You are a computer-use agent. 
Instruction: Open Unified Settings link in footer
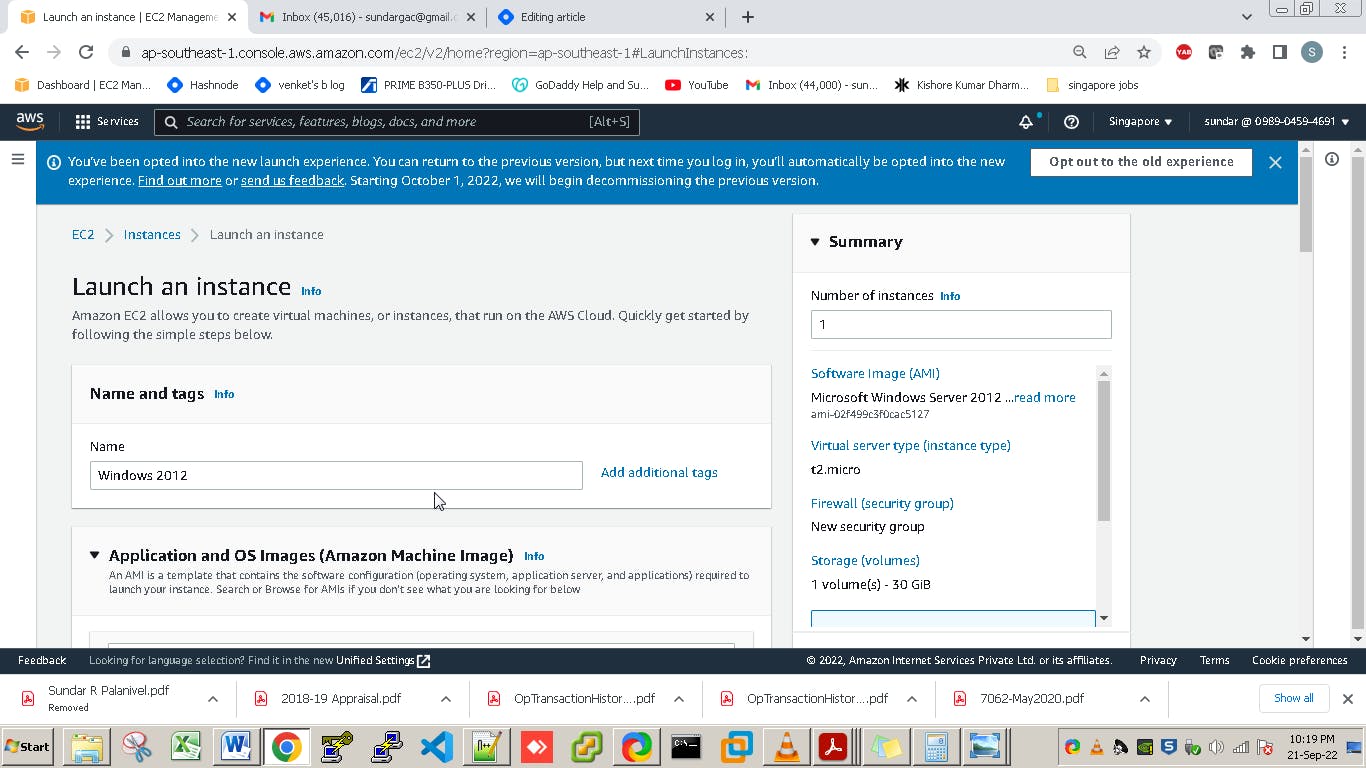pyautogui.click(x=383, y=660)
